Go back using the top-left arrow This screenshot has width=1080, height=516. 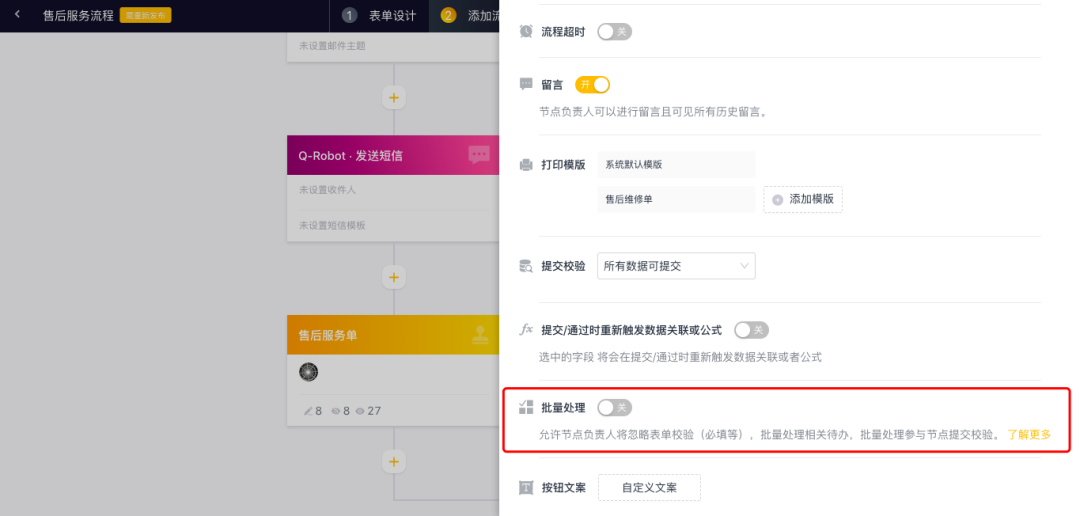(17, 14)
